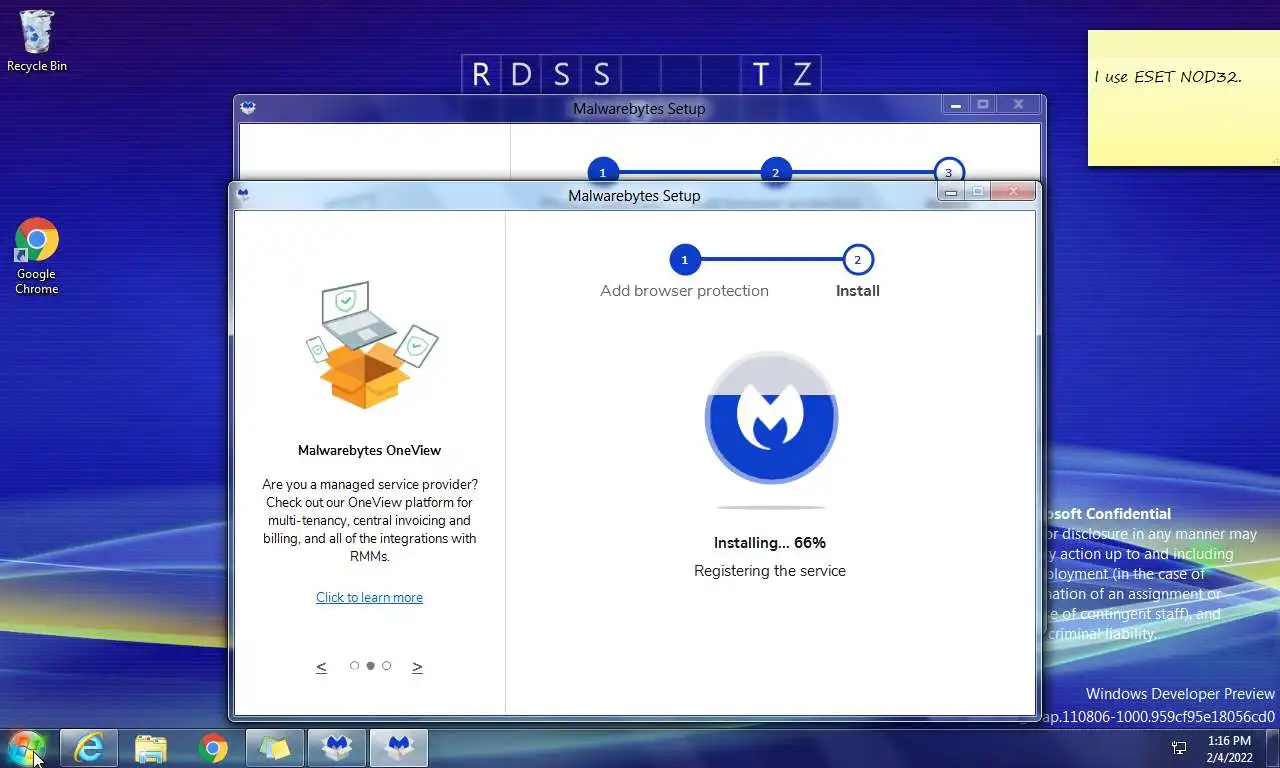Click the network tray icon
This screenshot has width=1280, height=768.
1179,748
